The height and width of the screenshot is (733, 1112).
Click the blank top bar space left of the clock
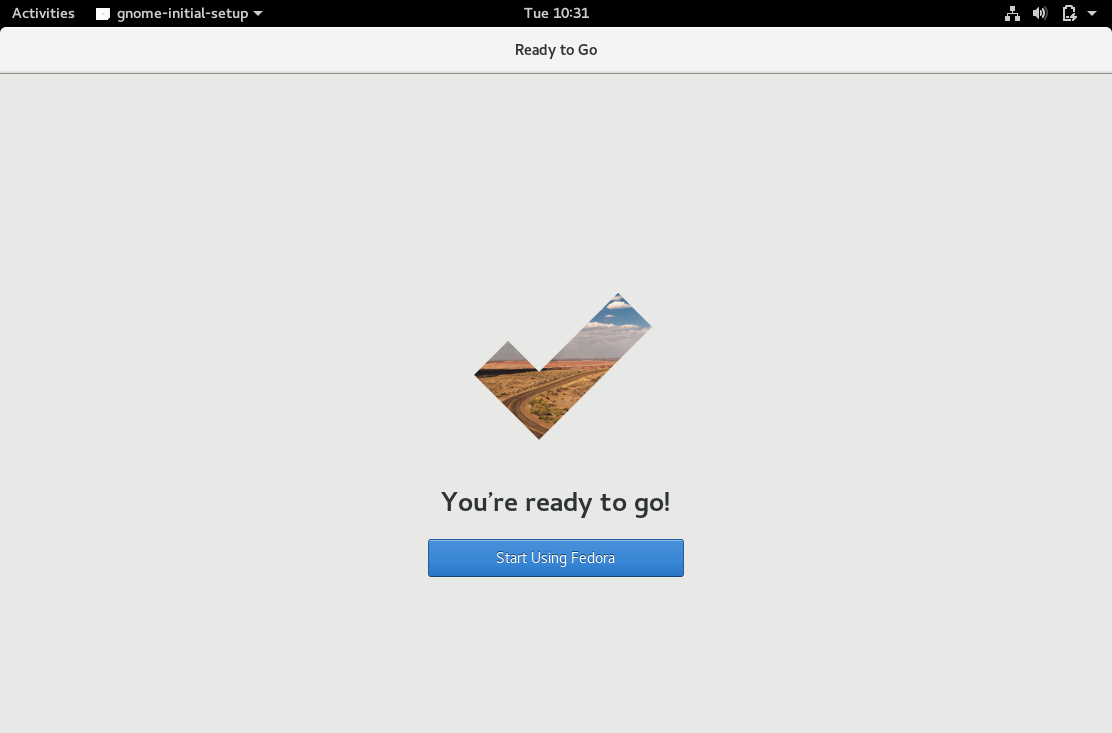coord(400,13)
